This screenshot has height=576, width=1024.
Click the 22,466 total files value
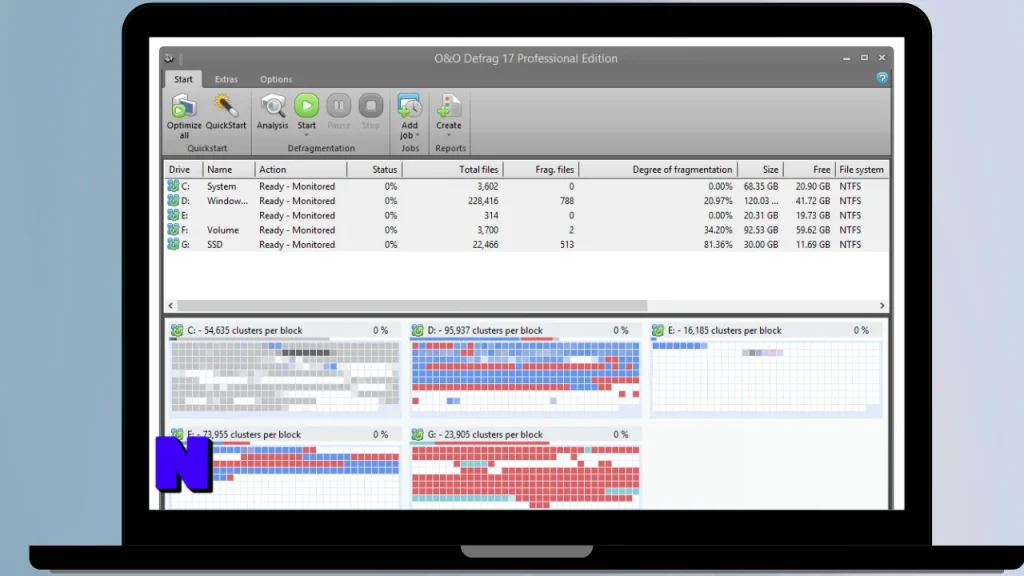[485, 244]
